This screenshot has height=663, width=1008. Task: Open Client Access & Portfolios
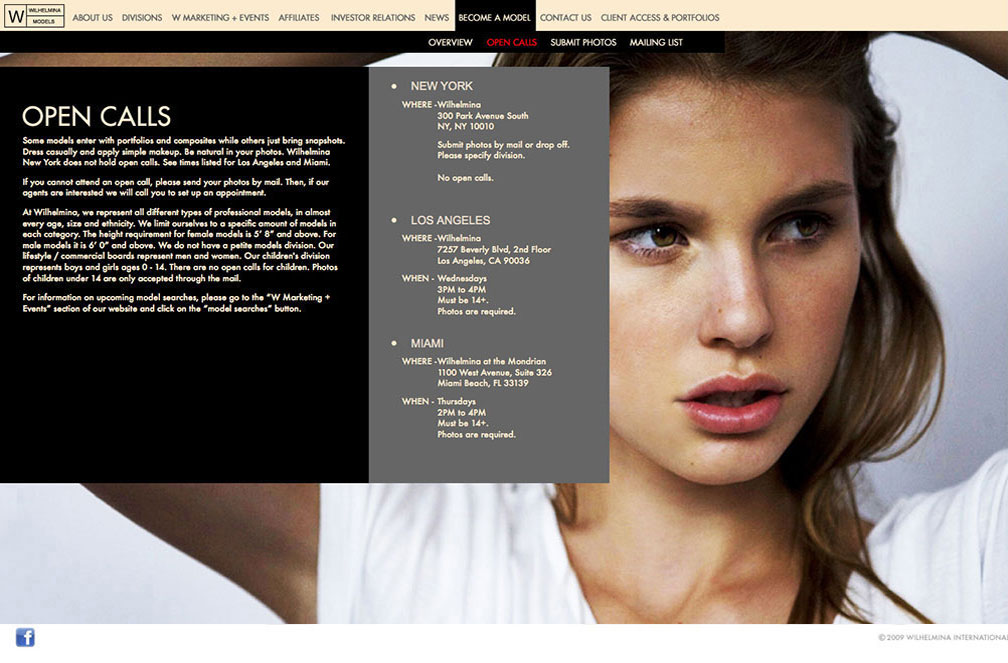[x=659, y=17]
